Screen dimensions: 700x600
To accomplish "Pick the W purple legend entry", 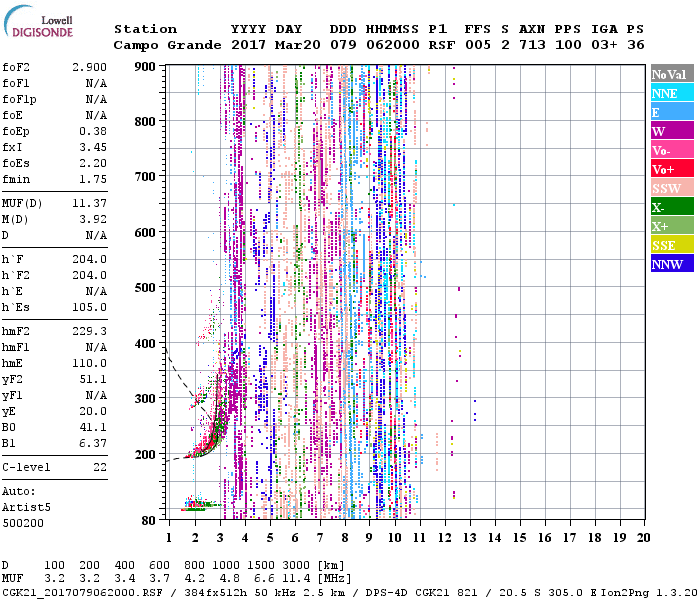I will click(672, 131).
